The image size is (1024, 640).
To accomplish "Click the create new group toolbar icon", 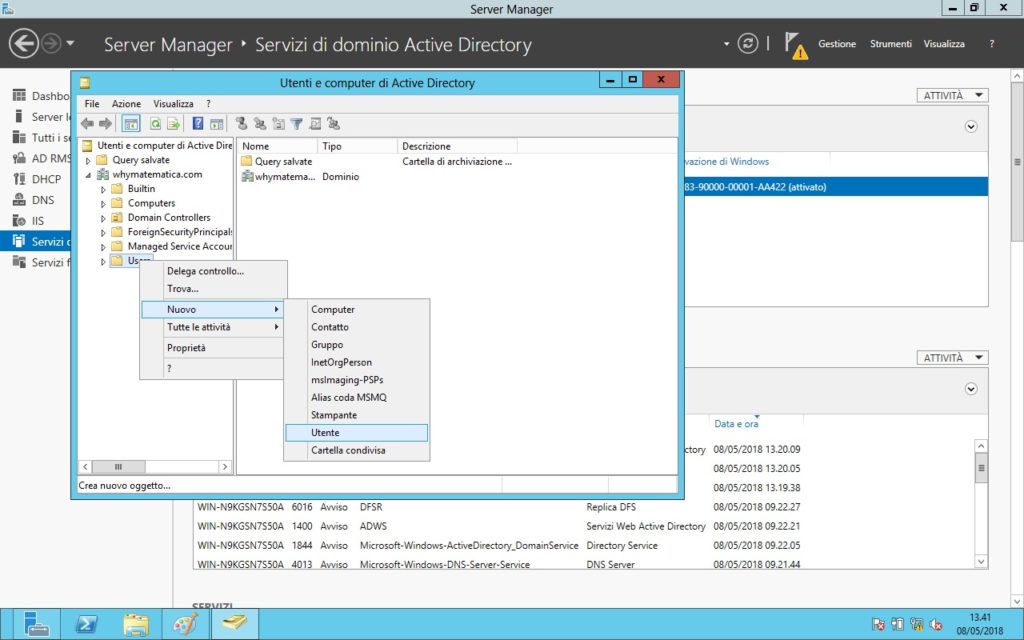I will [260, 123].
